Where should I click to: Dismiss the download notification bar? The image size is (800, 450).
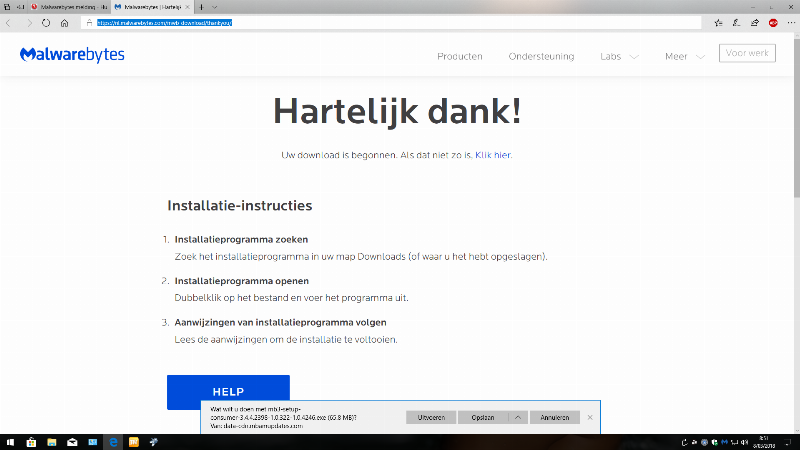tap(590, 417)
